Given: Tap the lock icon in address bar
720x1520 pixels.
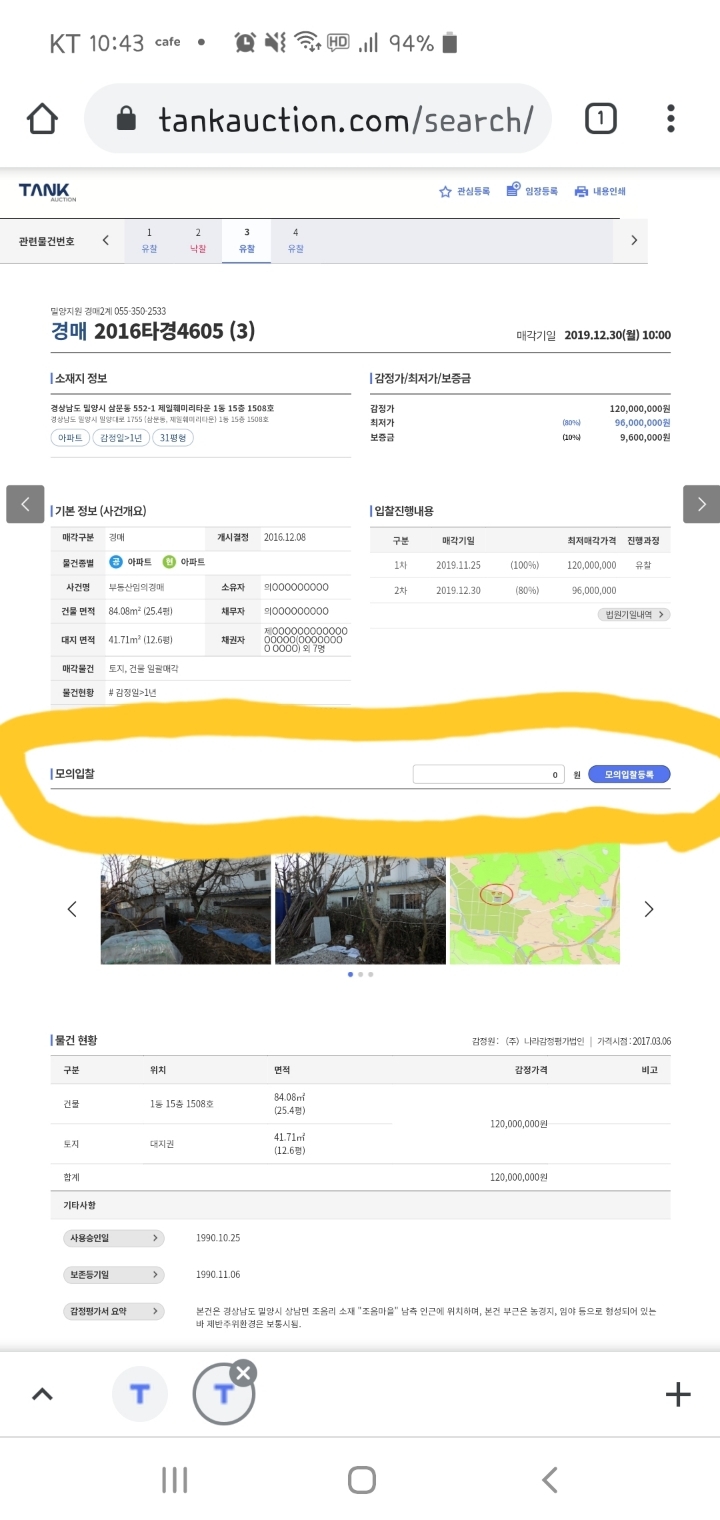Looking at the screenshot, I should [126, 120].
